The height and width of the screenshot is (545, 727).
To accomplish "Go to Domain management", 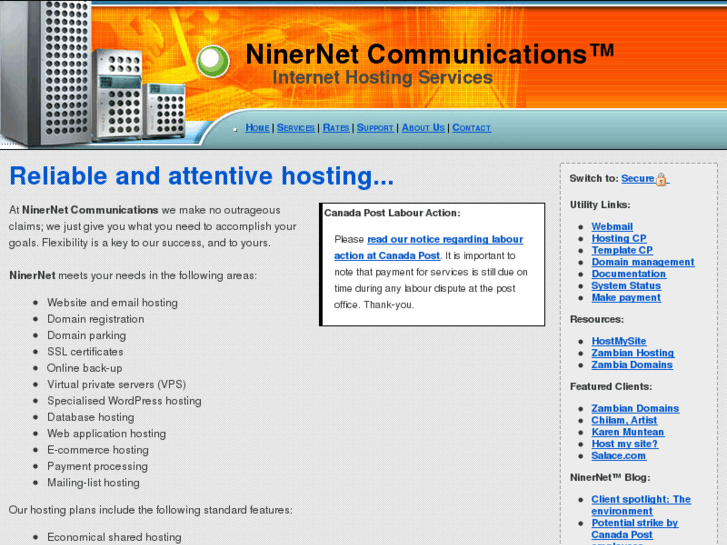I will coord(643,262).
